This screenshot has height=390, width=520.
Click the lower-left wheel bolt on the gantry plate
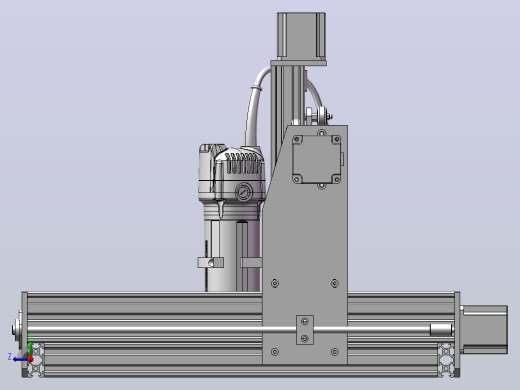tap(275, 352)
